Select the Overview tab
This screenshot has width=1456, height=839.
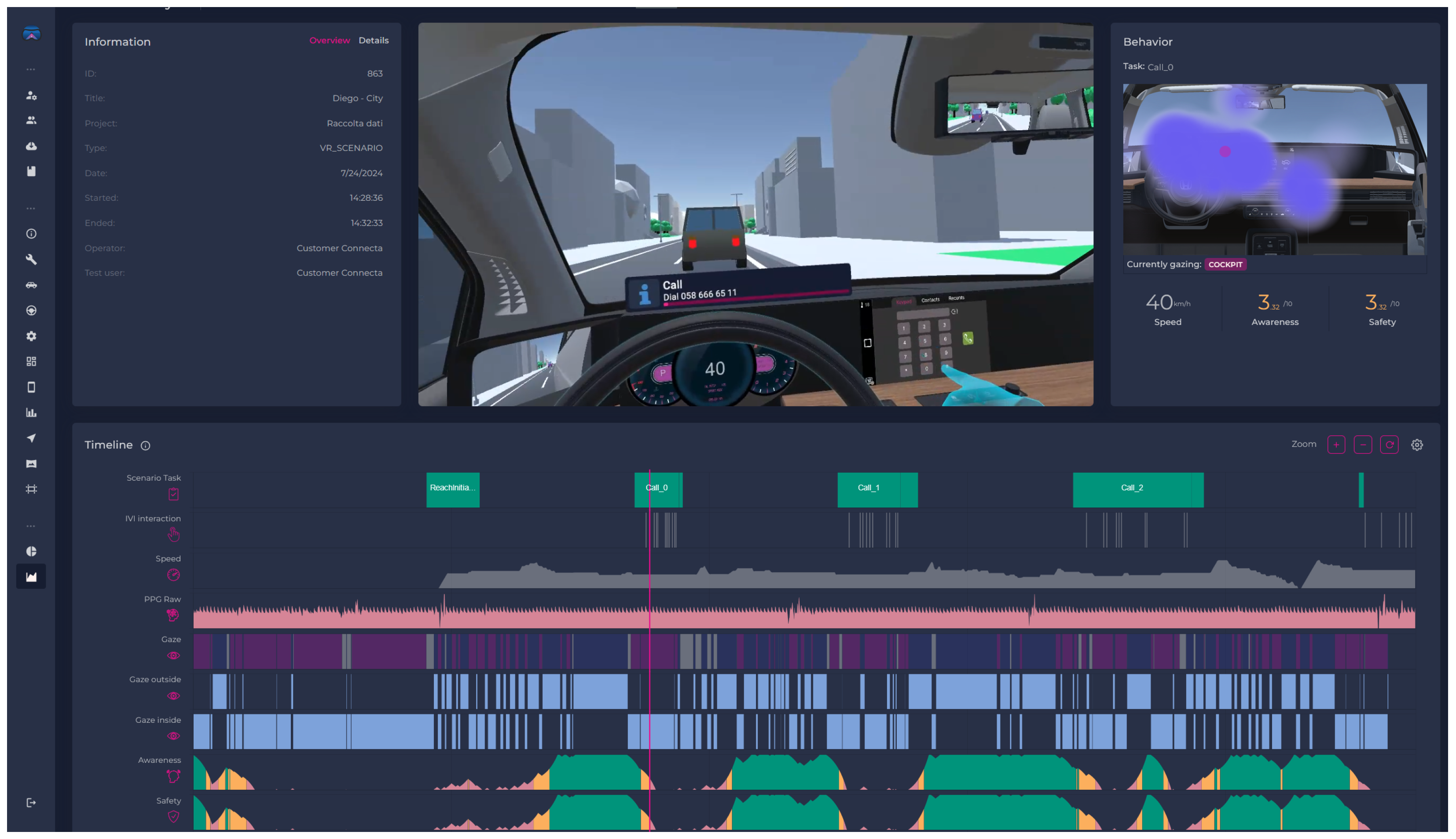coord(330,40)
